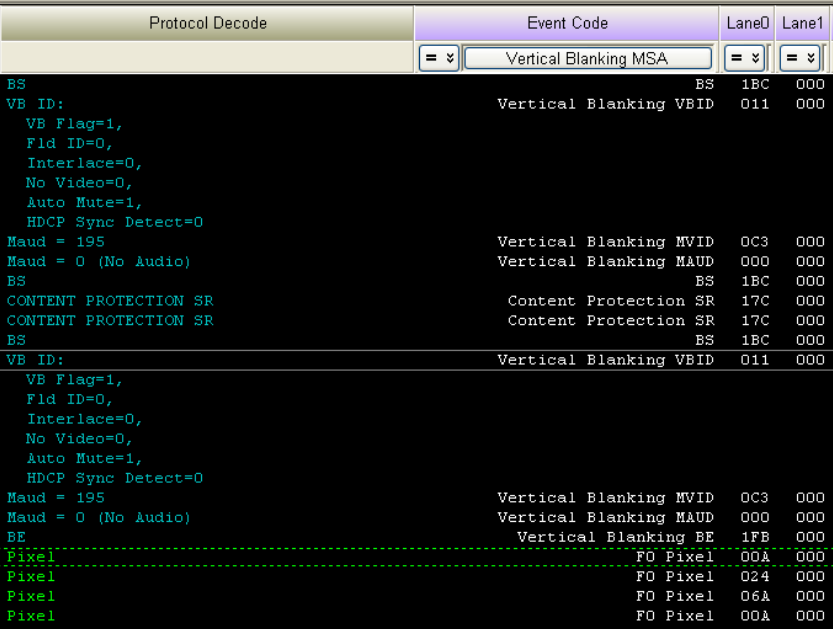Click the Lane0 column header
833x629 pixels.
pos(747,23)
